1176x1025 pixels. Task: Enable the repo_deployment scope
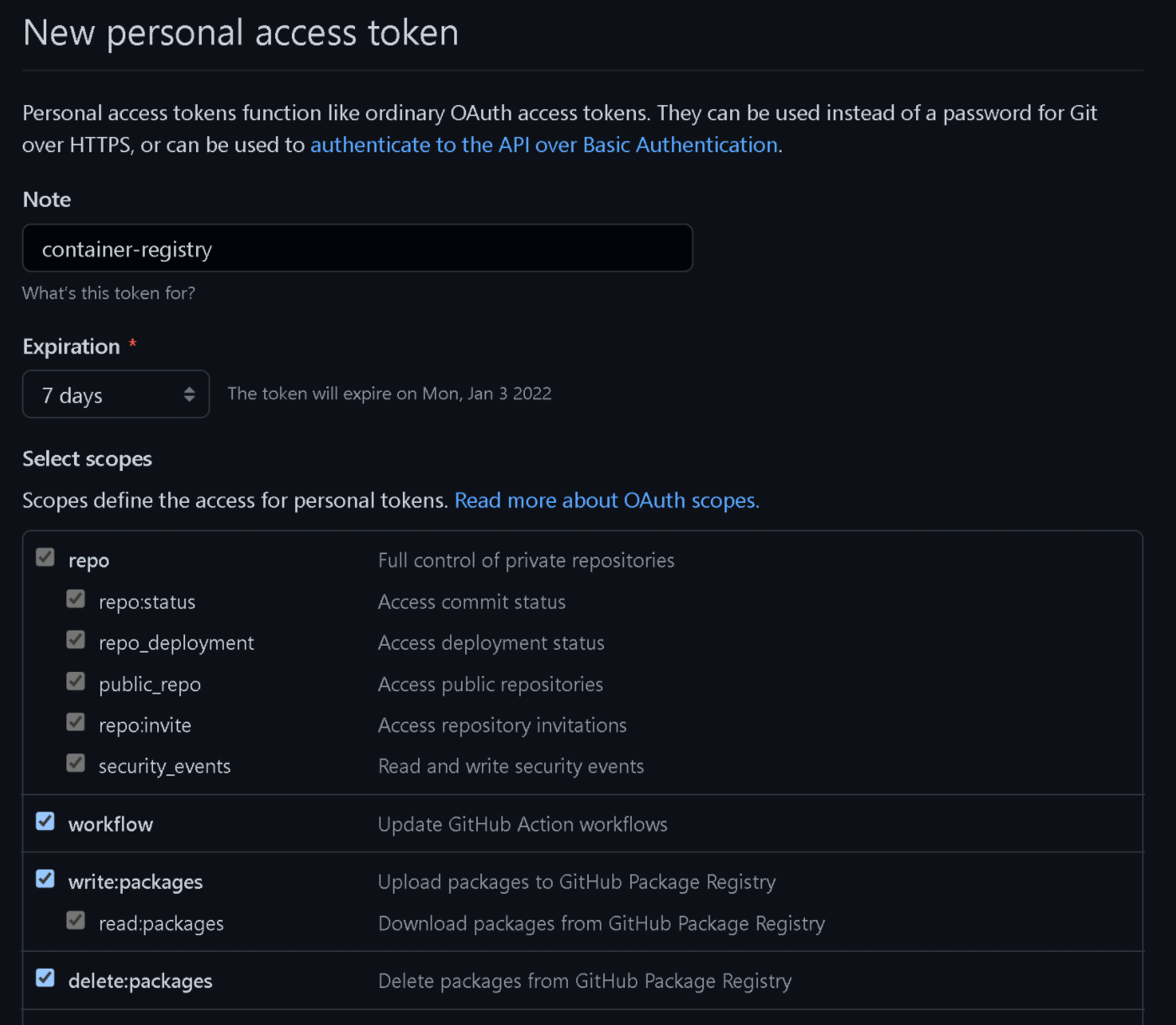click(x=76, y=639)
